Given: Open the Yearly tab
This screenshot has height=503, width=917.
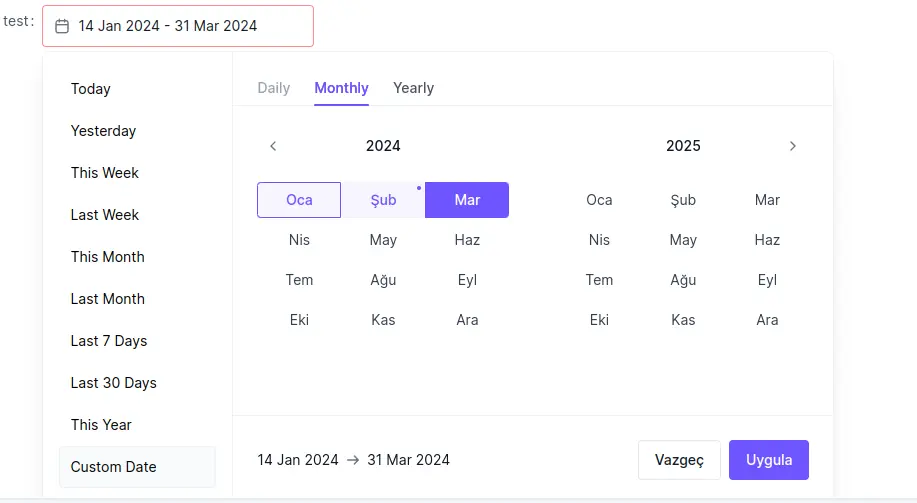Looking at the screenshot, I should coord(413,88).
